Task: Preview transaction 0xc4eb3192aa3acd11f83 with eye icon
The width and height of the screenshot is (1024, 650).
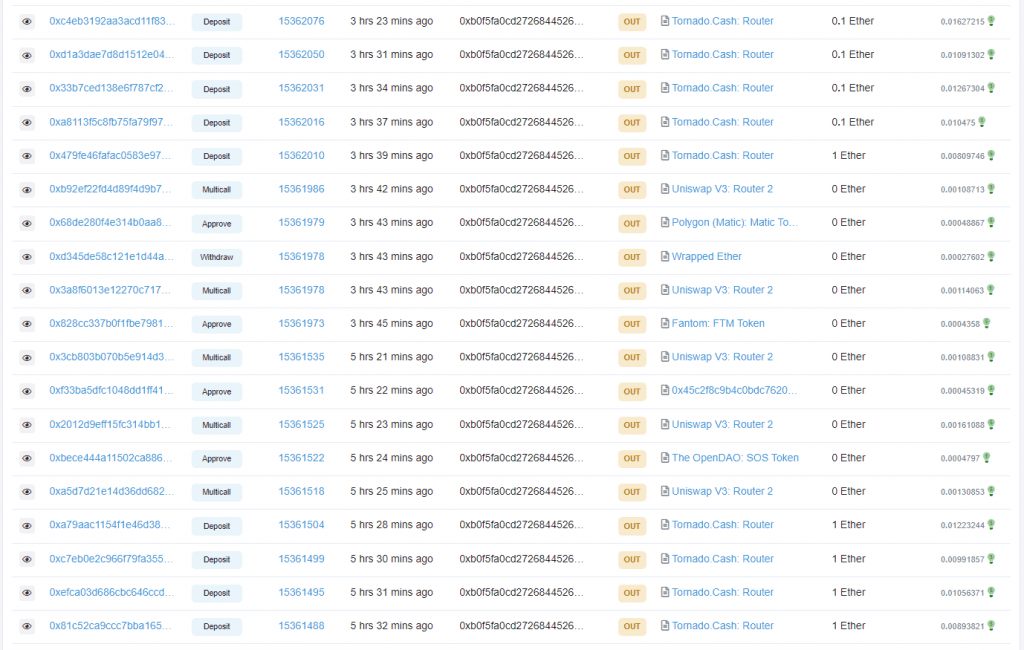Action: tap(27, 22)
